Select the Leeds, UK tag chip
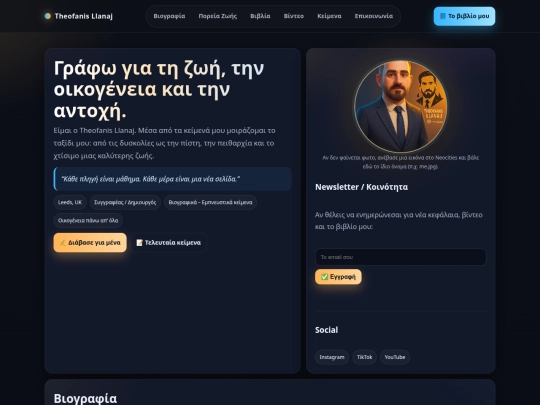This screenshot has height=405, width=540. pyautogui.click(x=70, y=202)
